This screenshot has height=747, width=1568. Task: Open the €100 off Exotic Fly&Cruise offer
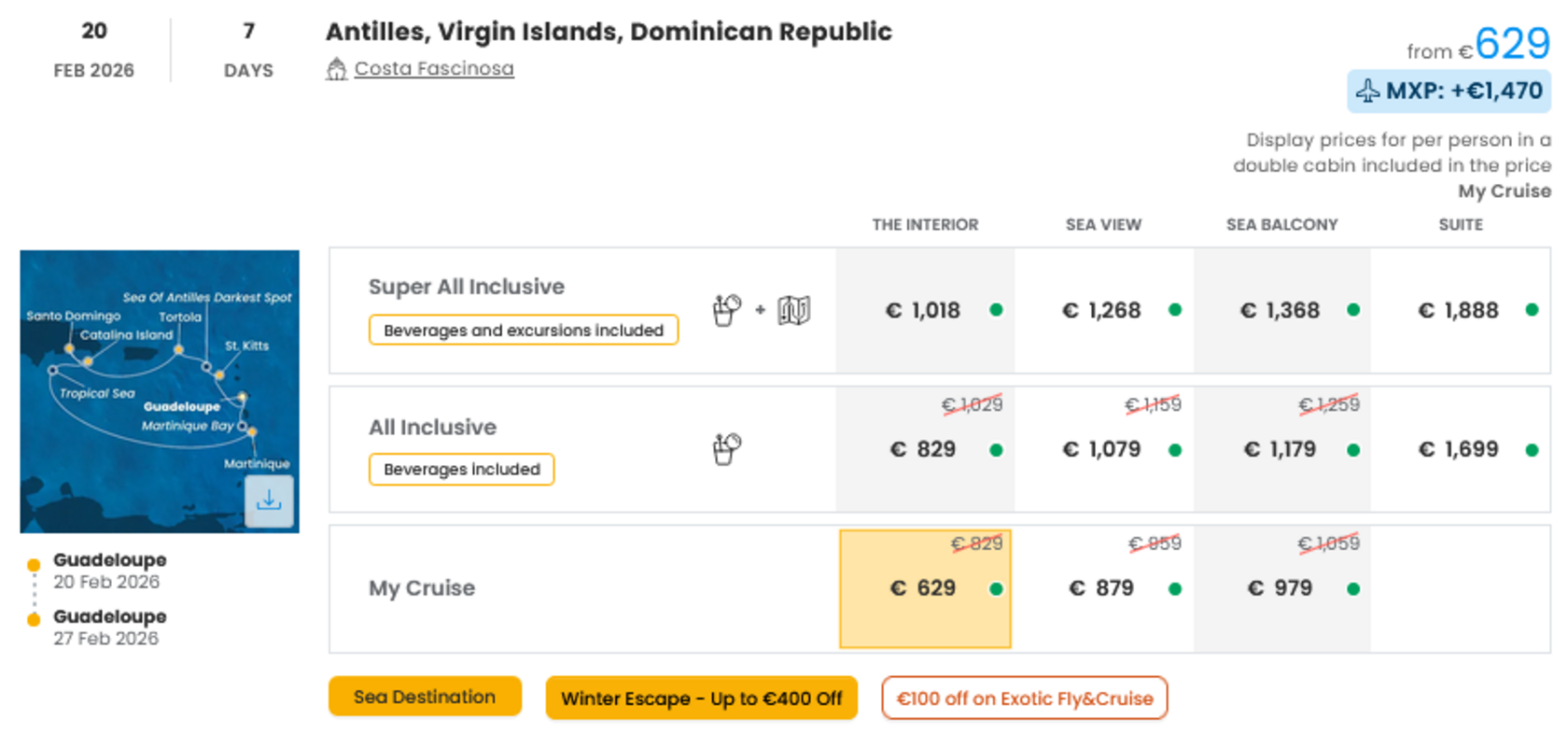pos(1025,698)
